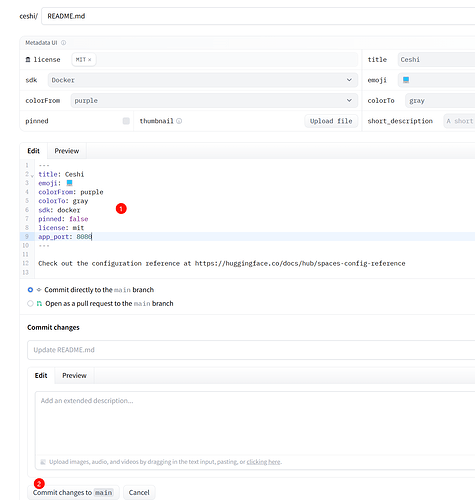Open the colorFrom purple dropdown
Screen dimensions: 475x500
tap(214, 100)
